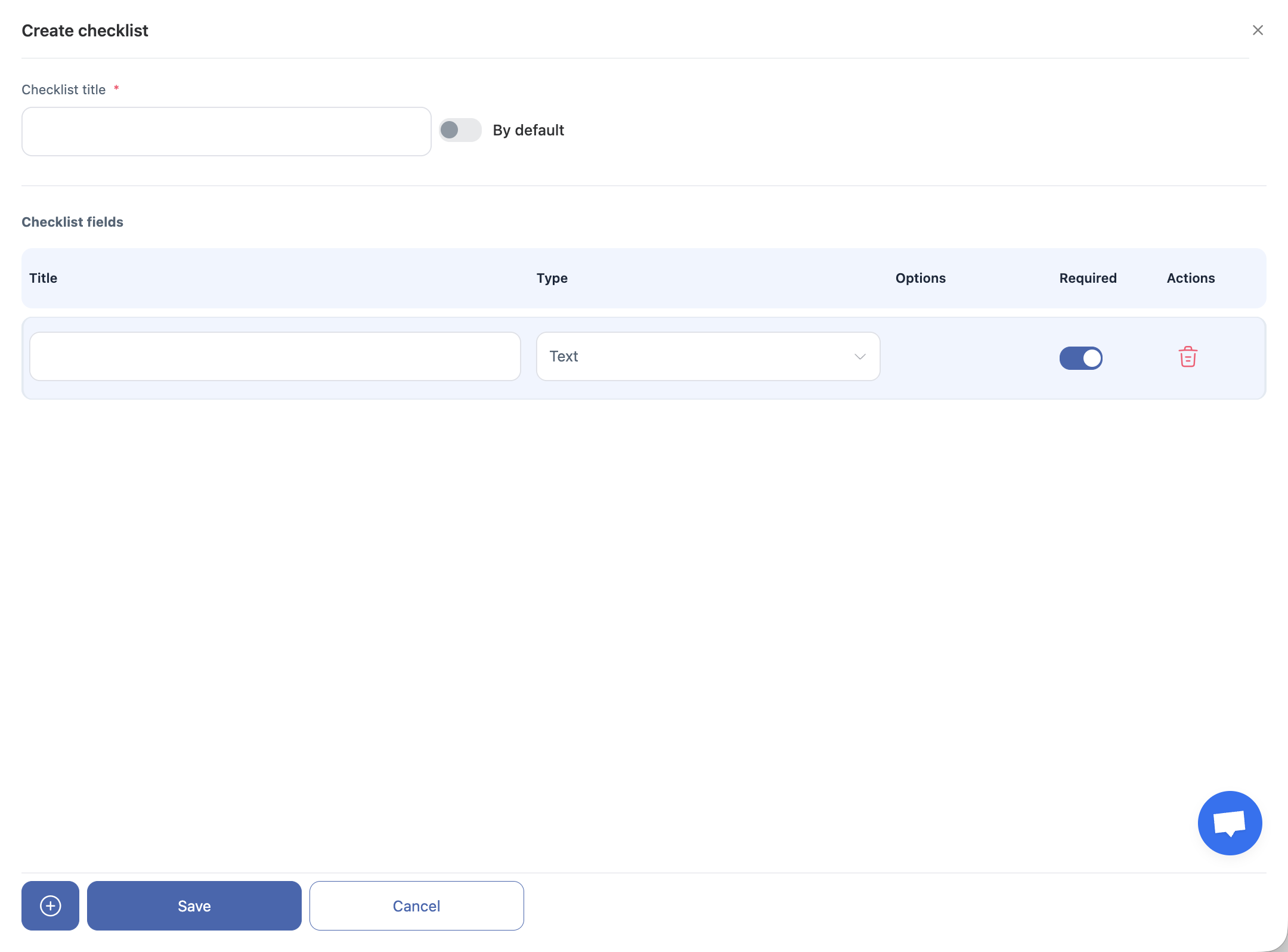Open the blue chat support bubble

point(1230,823)
